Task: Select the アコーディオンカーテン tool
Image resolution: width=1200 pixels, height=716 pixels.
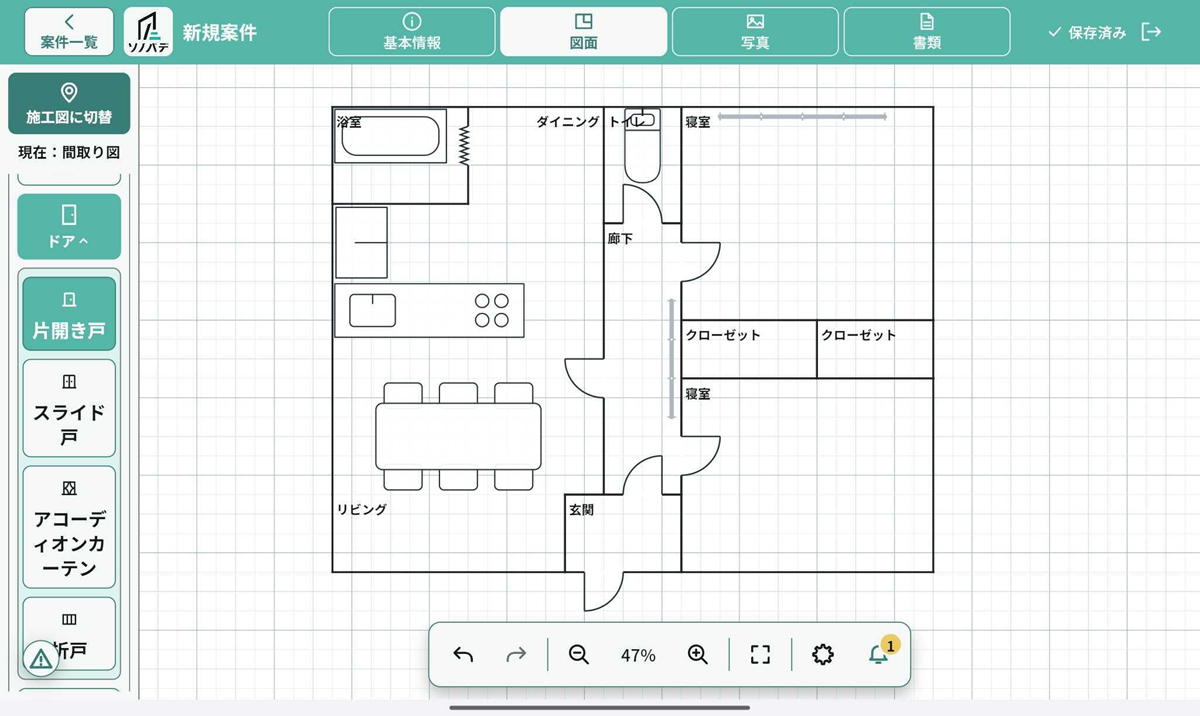Action: 69,527
